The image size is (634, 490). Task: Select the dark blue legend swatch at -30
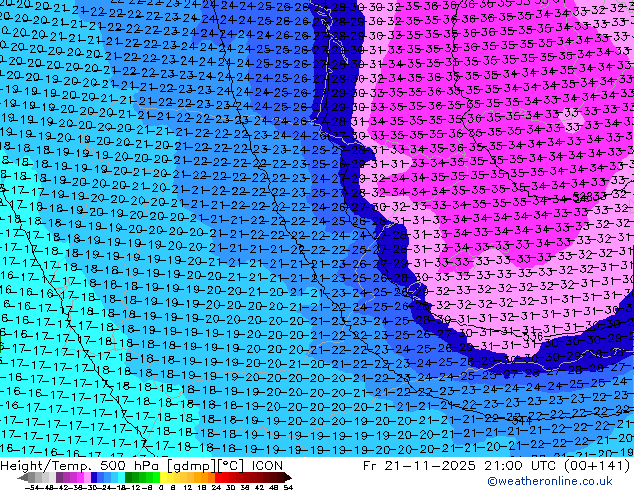point(94,478)
